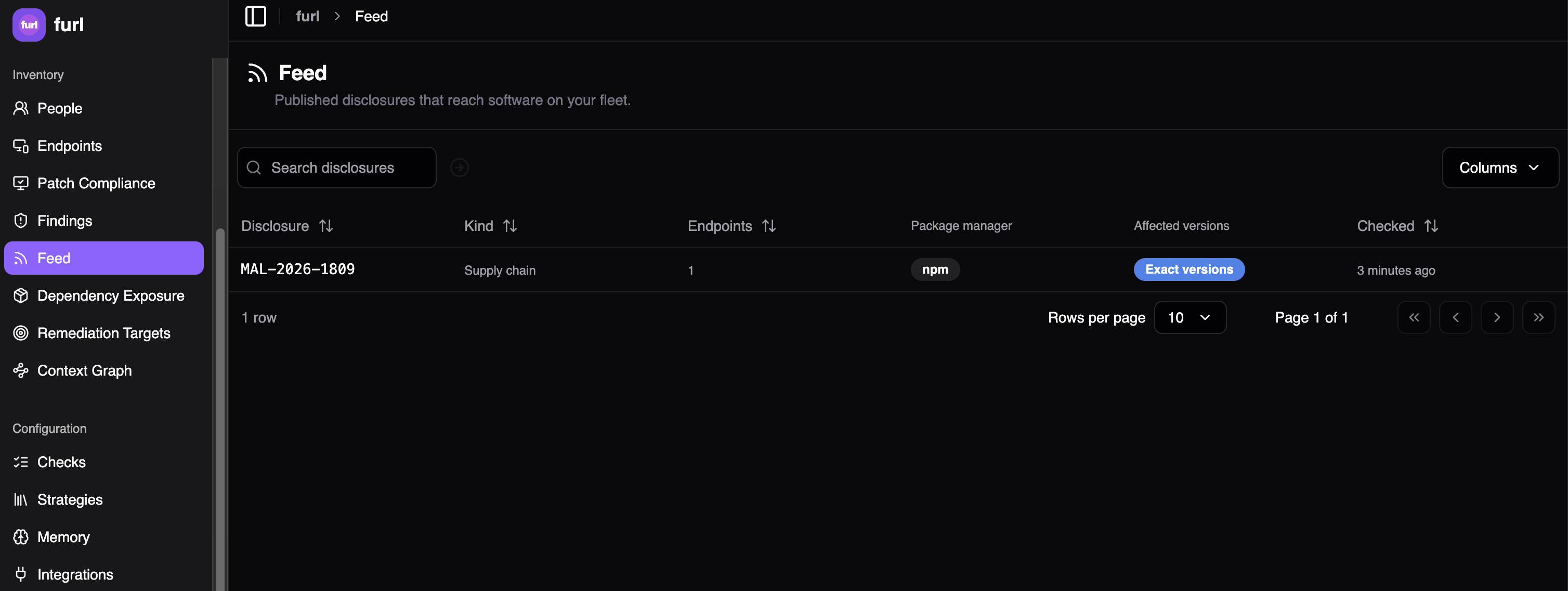Sort by the Disclosure column
The width and height of the screenshot is (1568, 591).
(x=288, y=226)
